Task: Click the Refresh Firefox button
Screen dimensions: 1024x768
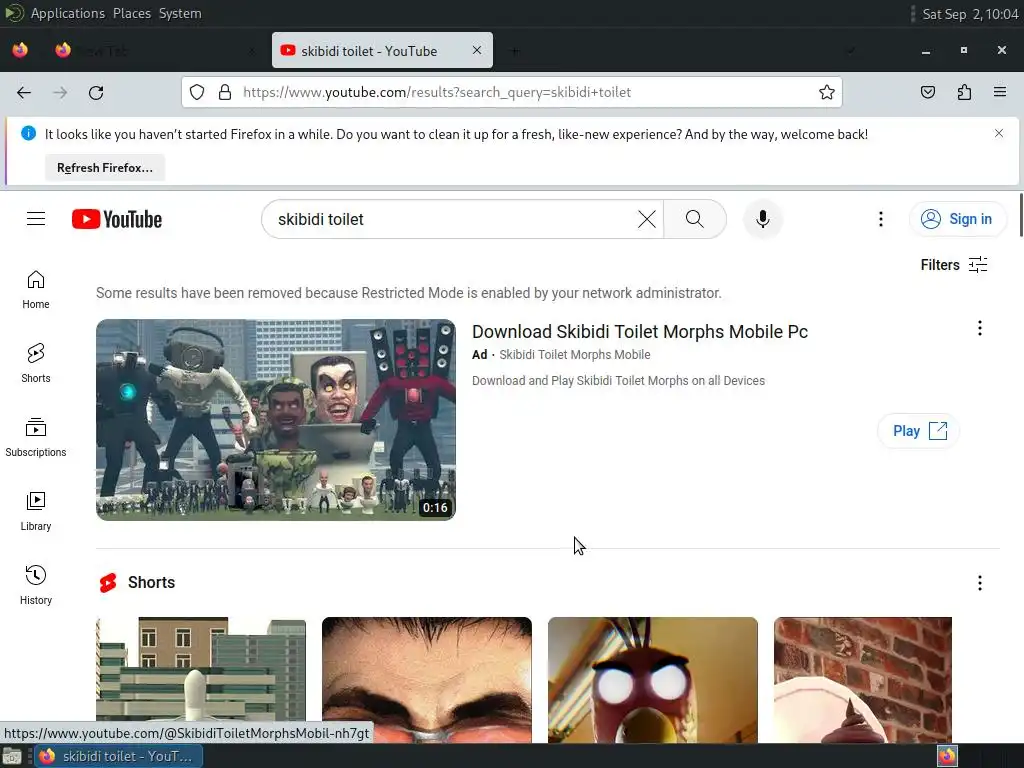Action: click(x=105, y=168)
